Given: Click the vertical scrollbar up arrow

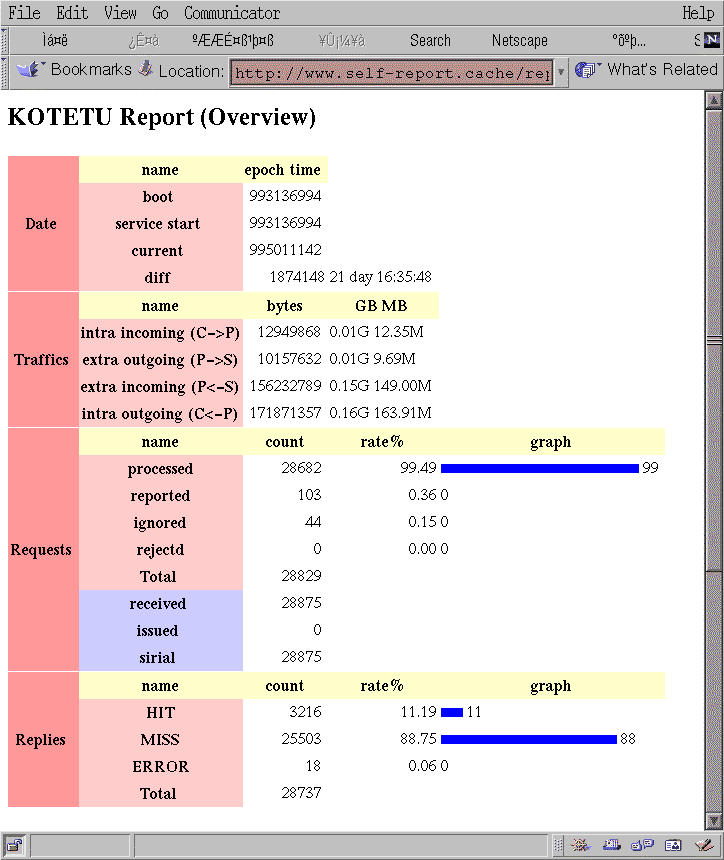Looking at the screenshot, I should tap(714, 101).
